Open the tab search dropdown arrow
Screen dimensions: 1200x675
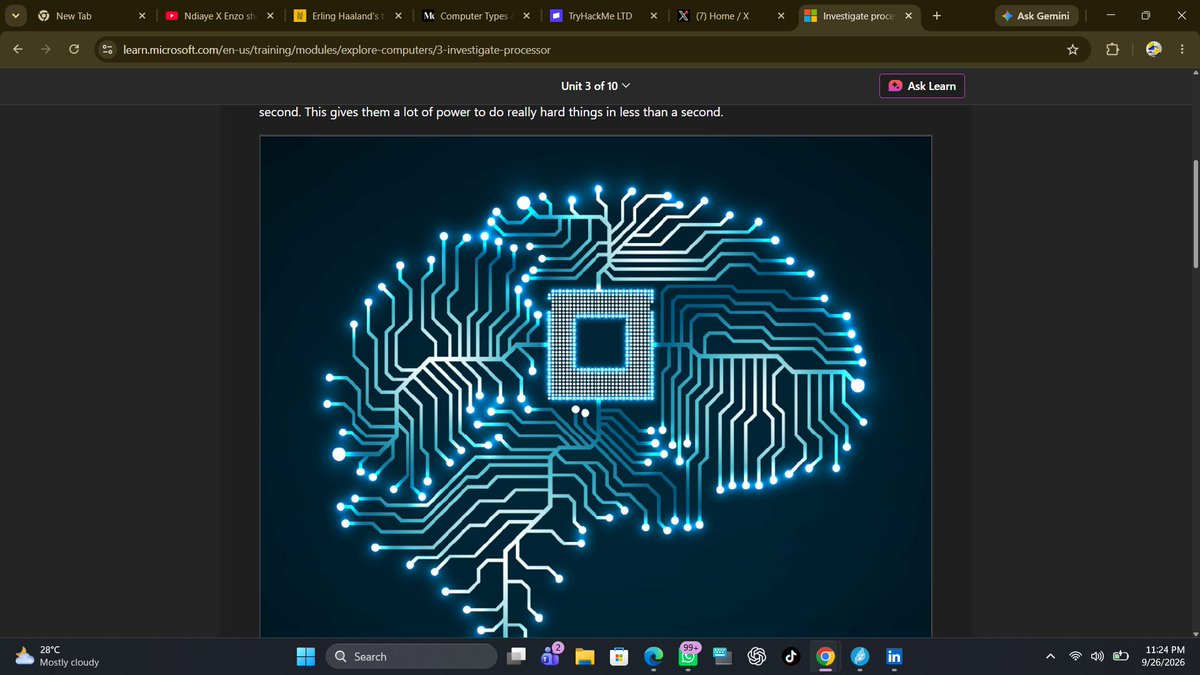click(x=14, y=16)
